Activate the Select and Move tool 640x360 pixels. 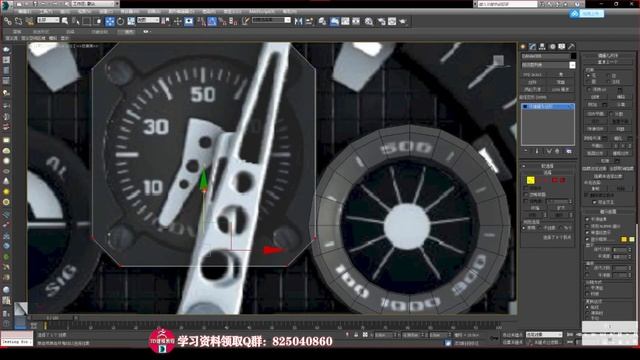[x=110, y=21]
